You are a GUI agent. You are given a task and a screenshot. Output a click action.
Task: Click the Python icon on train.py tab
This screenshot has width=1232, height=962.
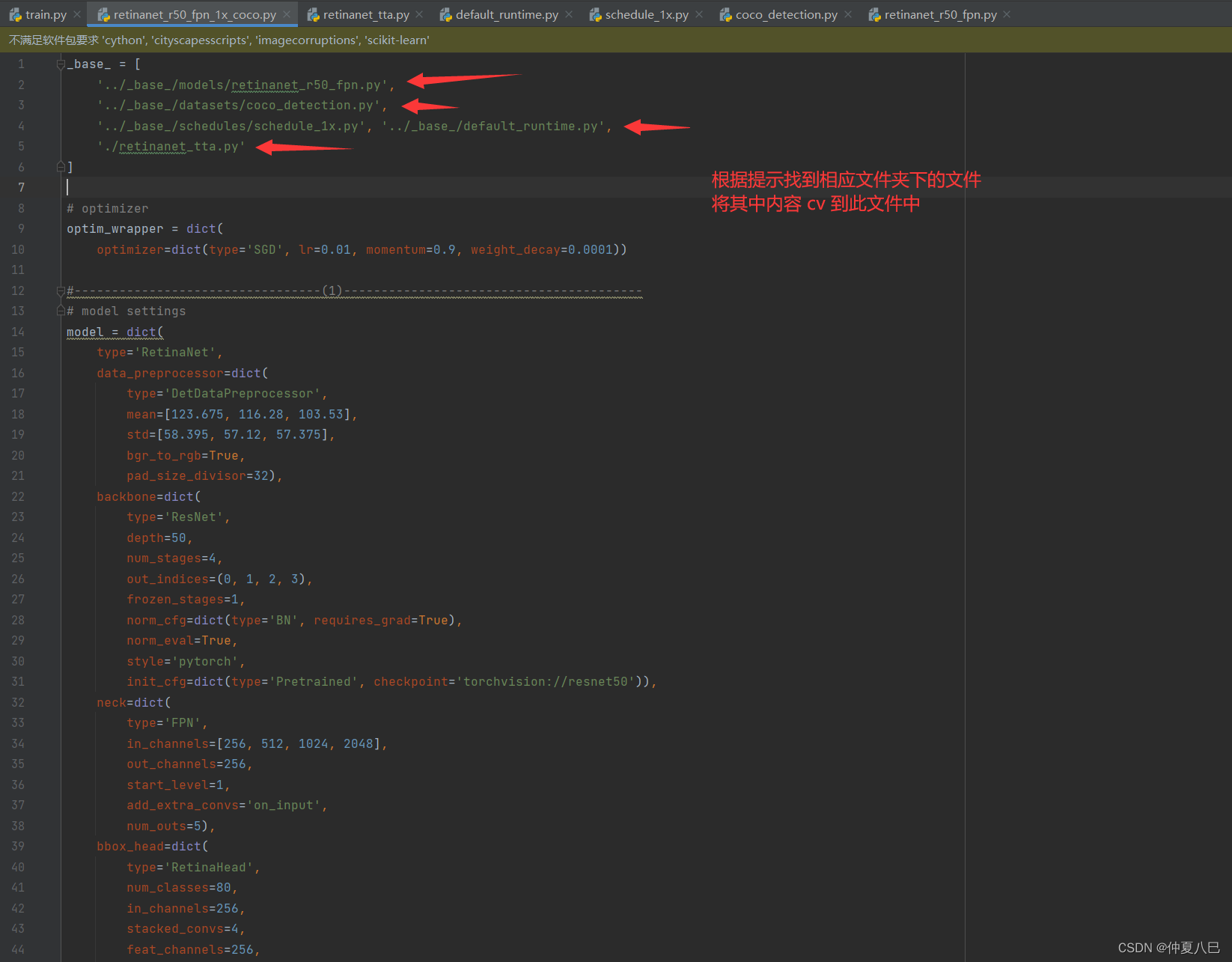[13, 13]
